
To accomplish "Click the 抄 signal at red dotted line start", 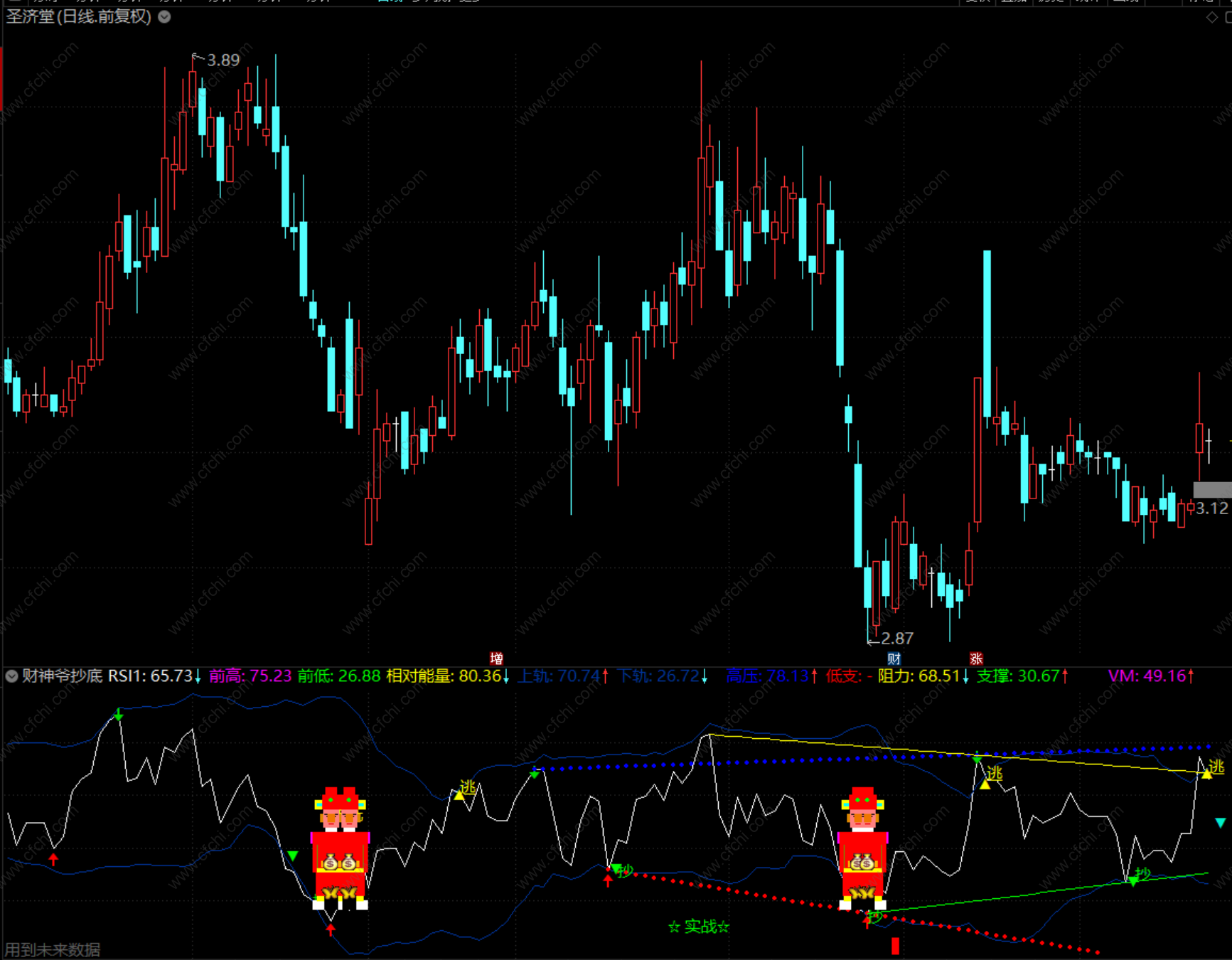I will click(x=625, y=870).
